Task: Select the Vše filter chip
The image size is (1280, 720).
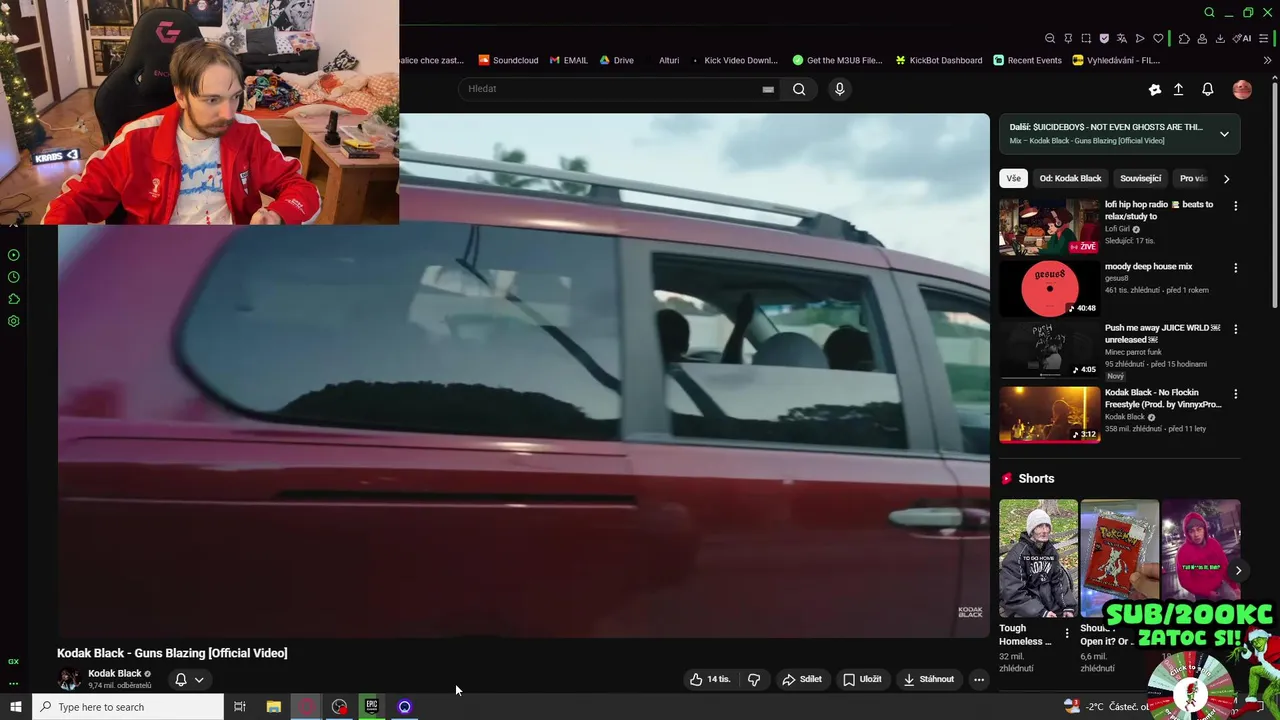Action: click(x=1014, y=179)
